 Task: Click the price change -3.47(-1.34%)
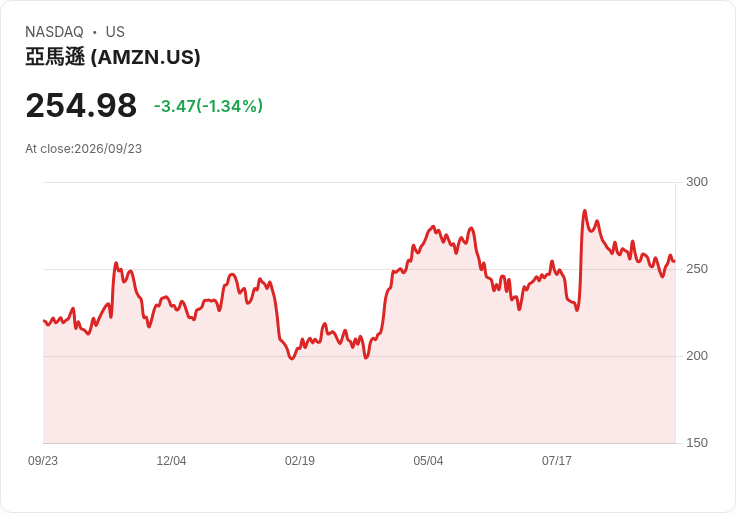(208, 106)
